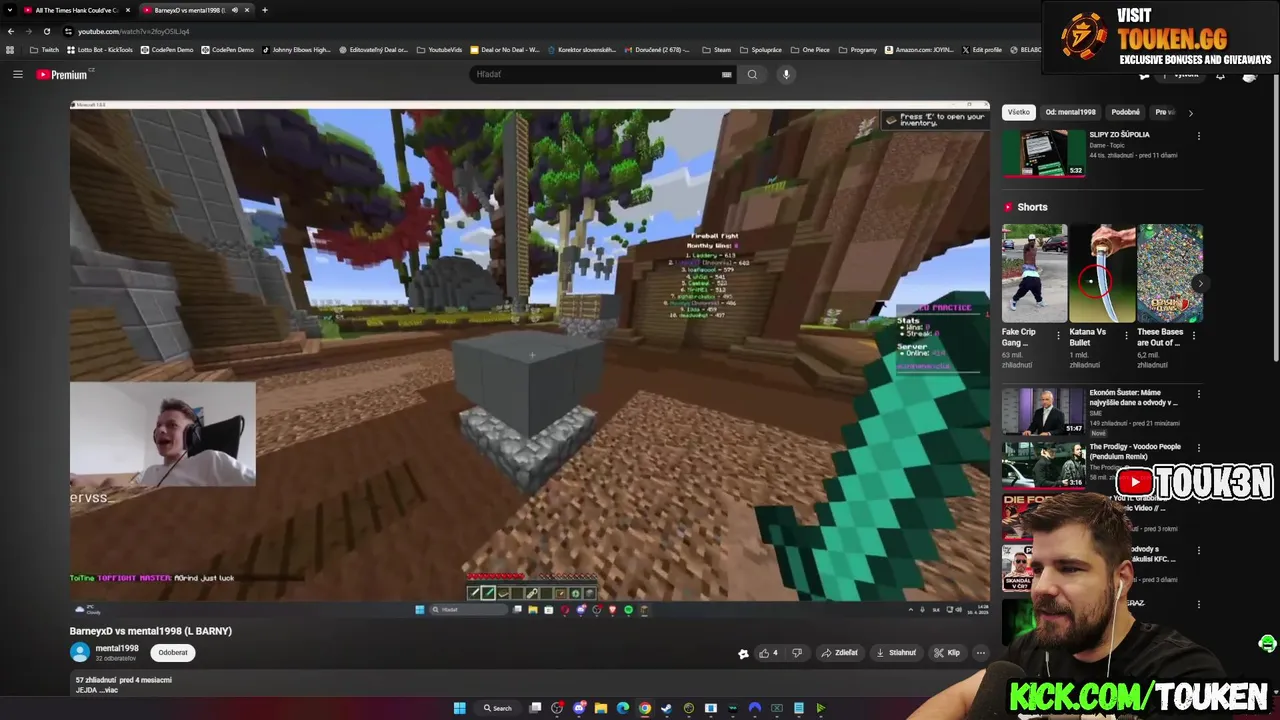Open more actions three-dot menu under the video
The height and width of the screenshot is (720, 1280).
click(x=981, y=653)
